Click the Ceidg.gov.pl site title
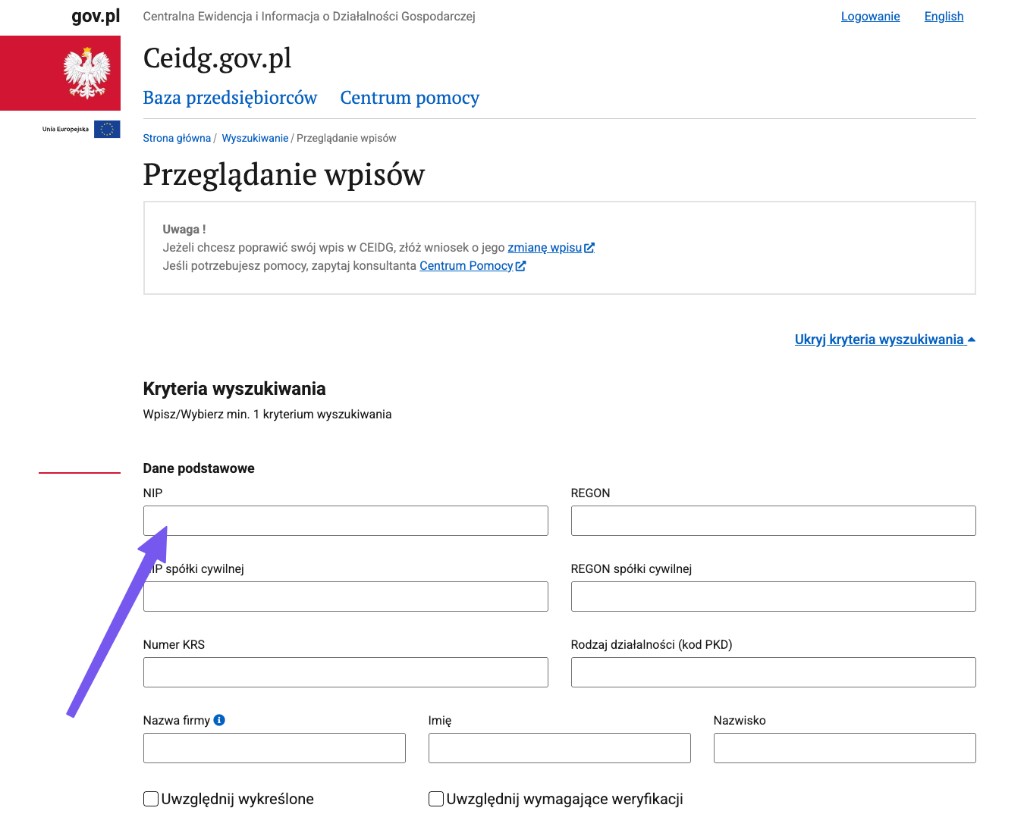The height and width of the screenshot is (836, 1024). pos(217,59)
